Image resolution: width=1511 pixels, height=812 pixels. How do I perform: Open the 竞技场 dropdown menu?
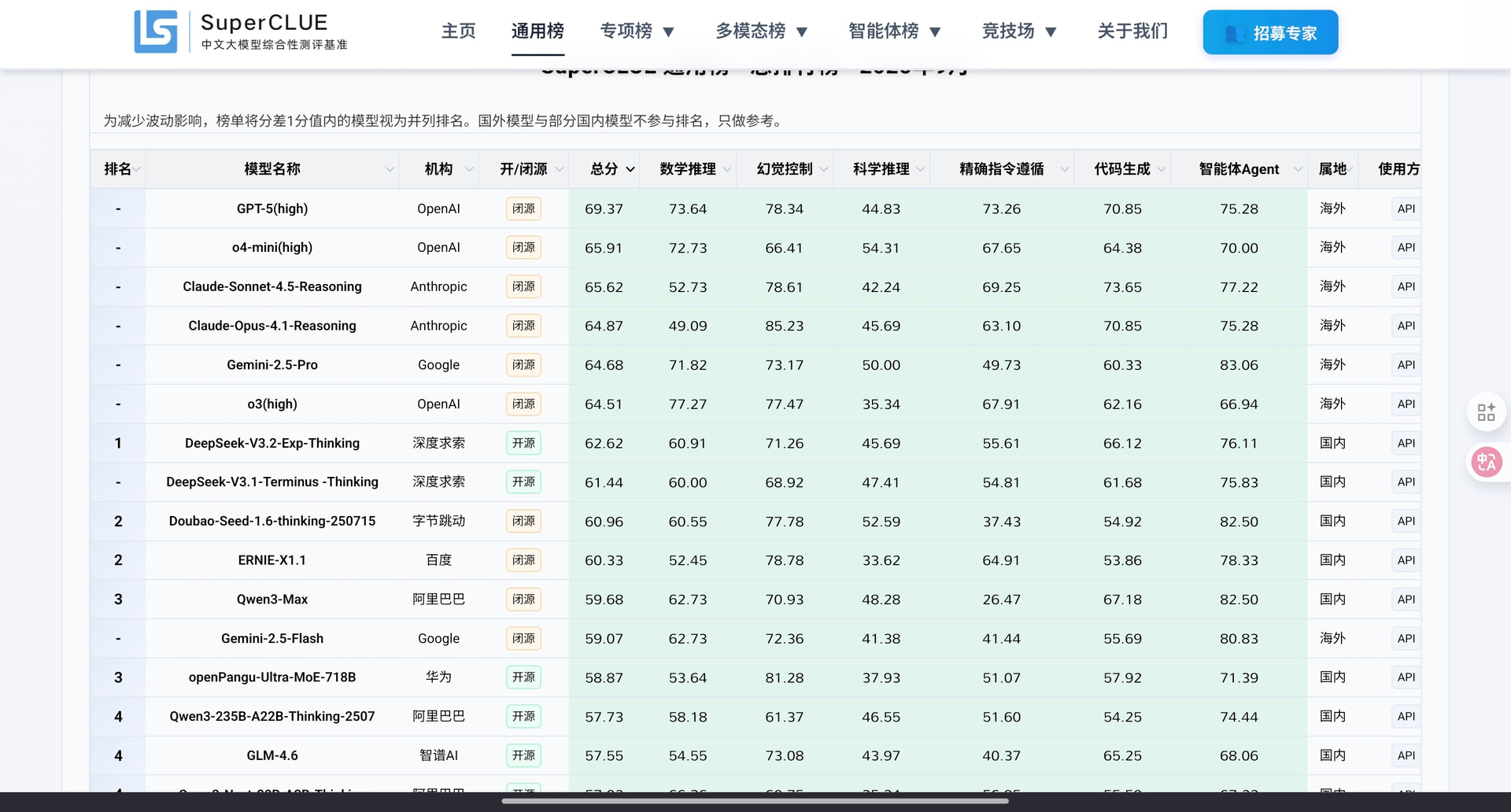pyautogui.click(x=1019, y=31)
